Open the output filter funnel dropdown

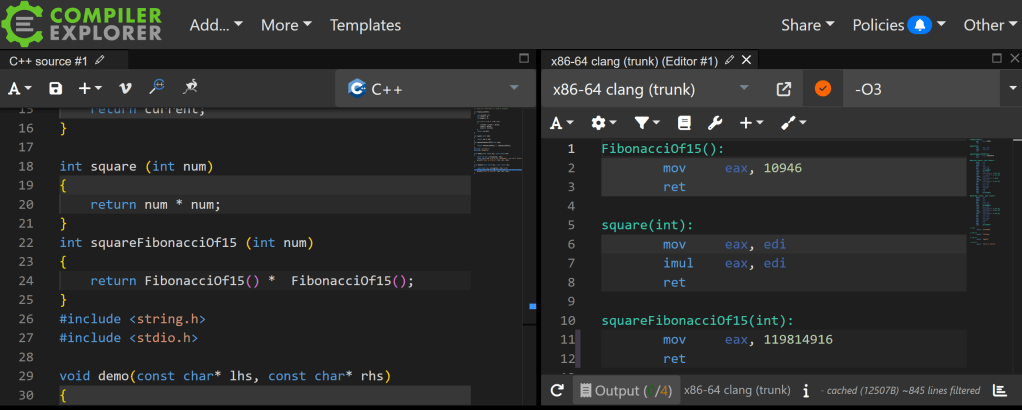click(646, 123)
